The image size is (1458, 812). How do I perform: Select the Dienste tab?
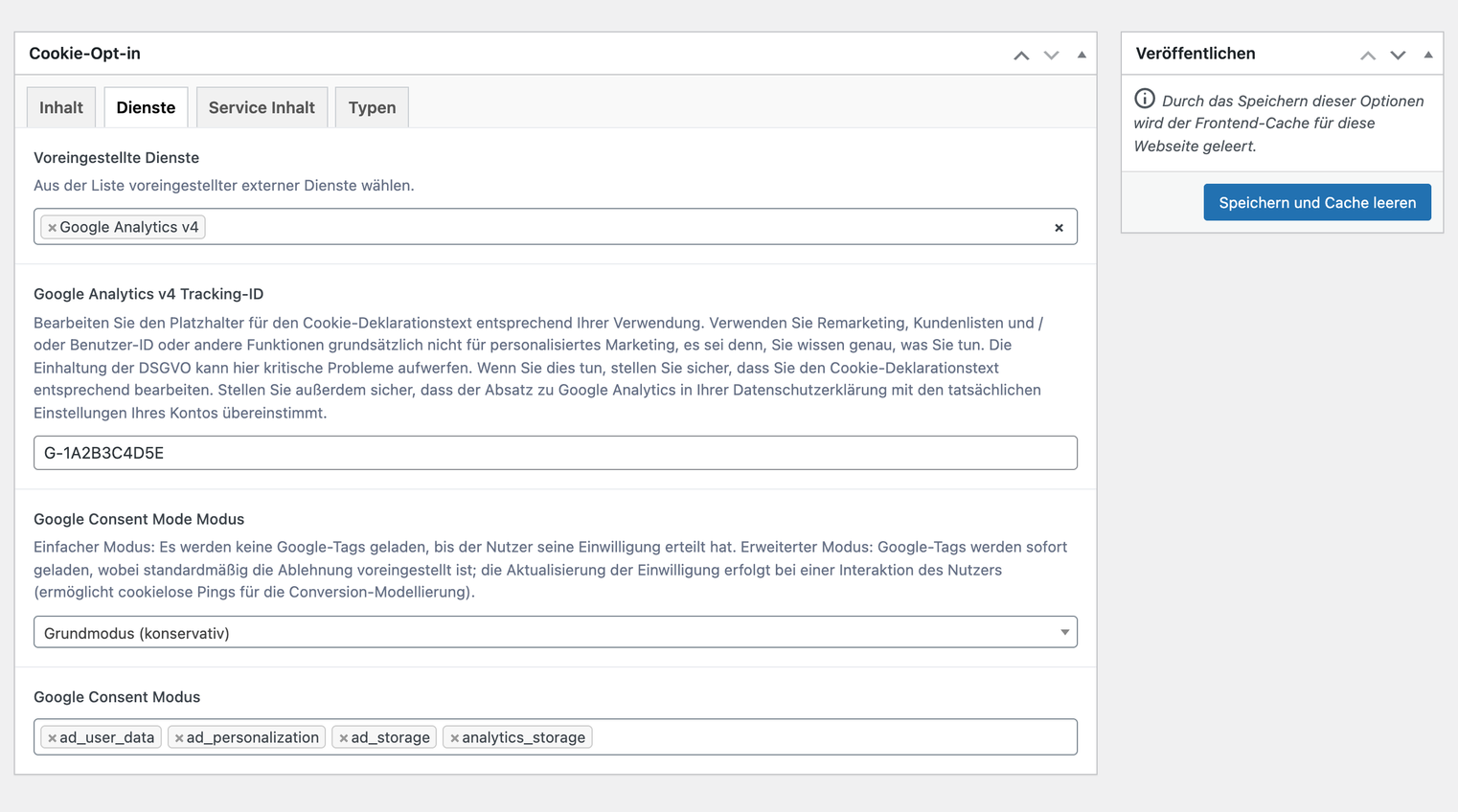146,107
